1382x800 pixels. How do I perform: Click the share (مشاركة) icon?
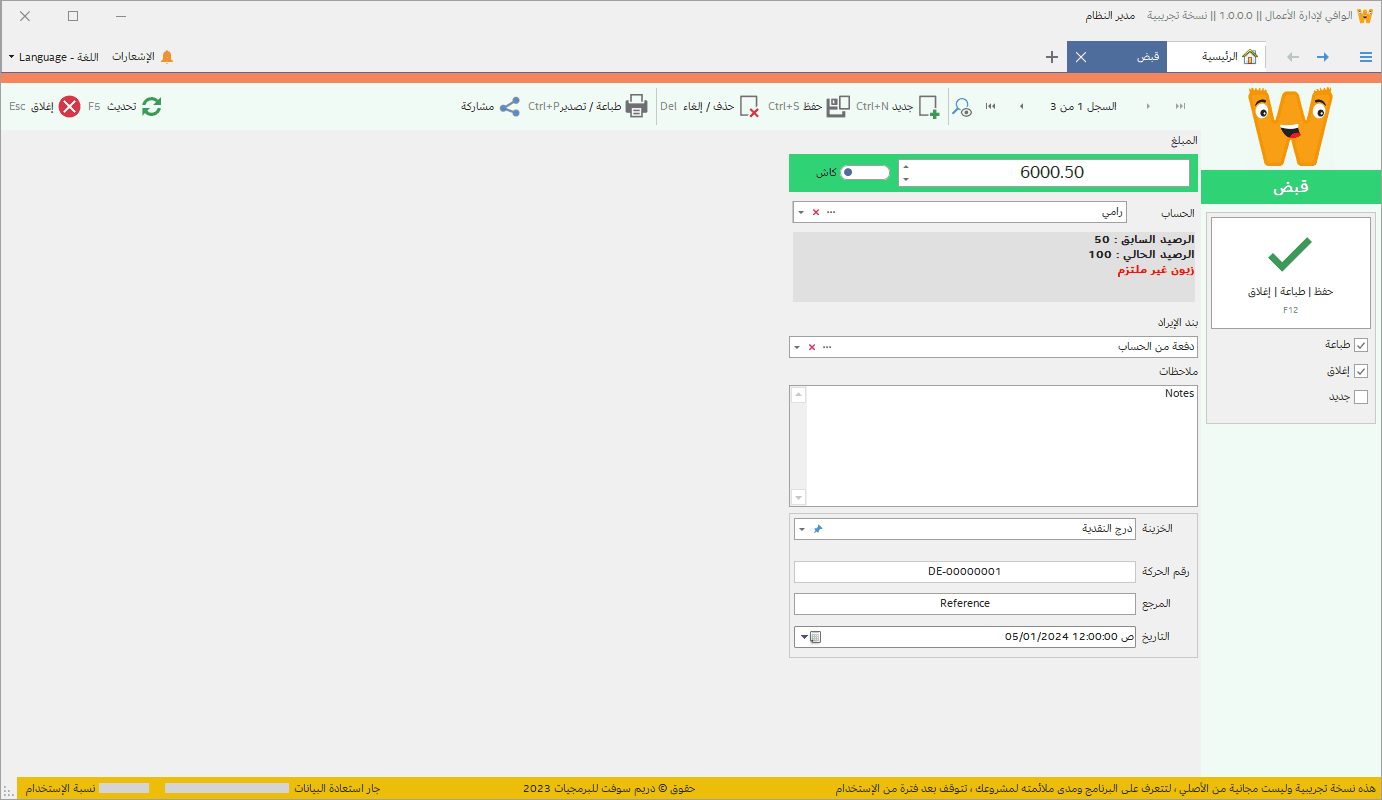click(x=510, y=106)
